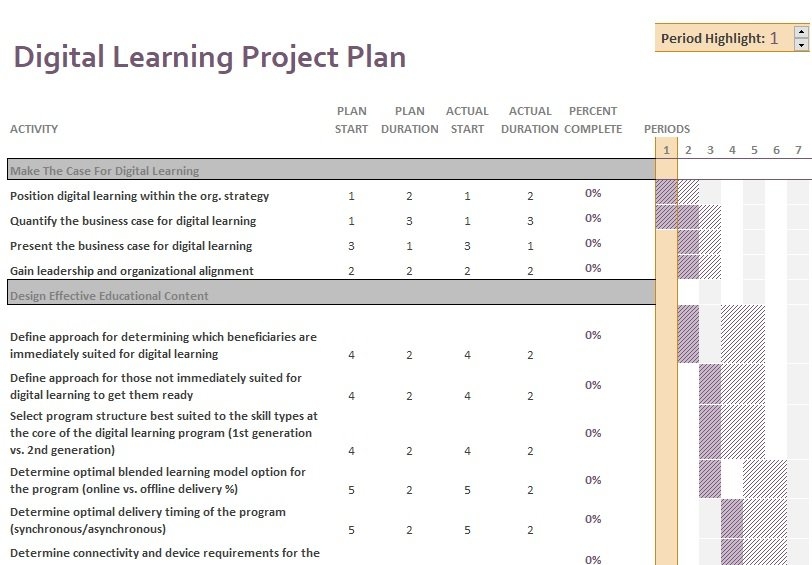Click the Period Highlight spinner up arrow

click(x=801, y=32)
